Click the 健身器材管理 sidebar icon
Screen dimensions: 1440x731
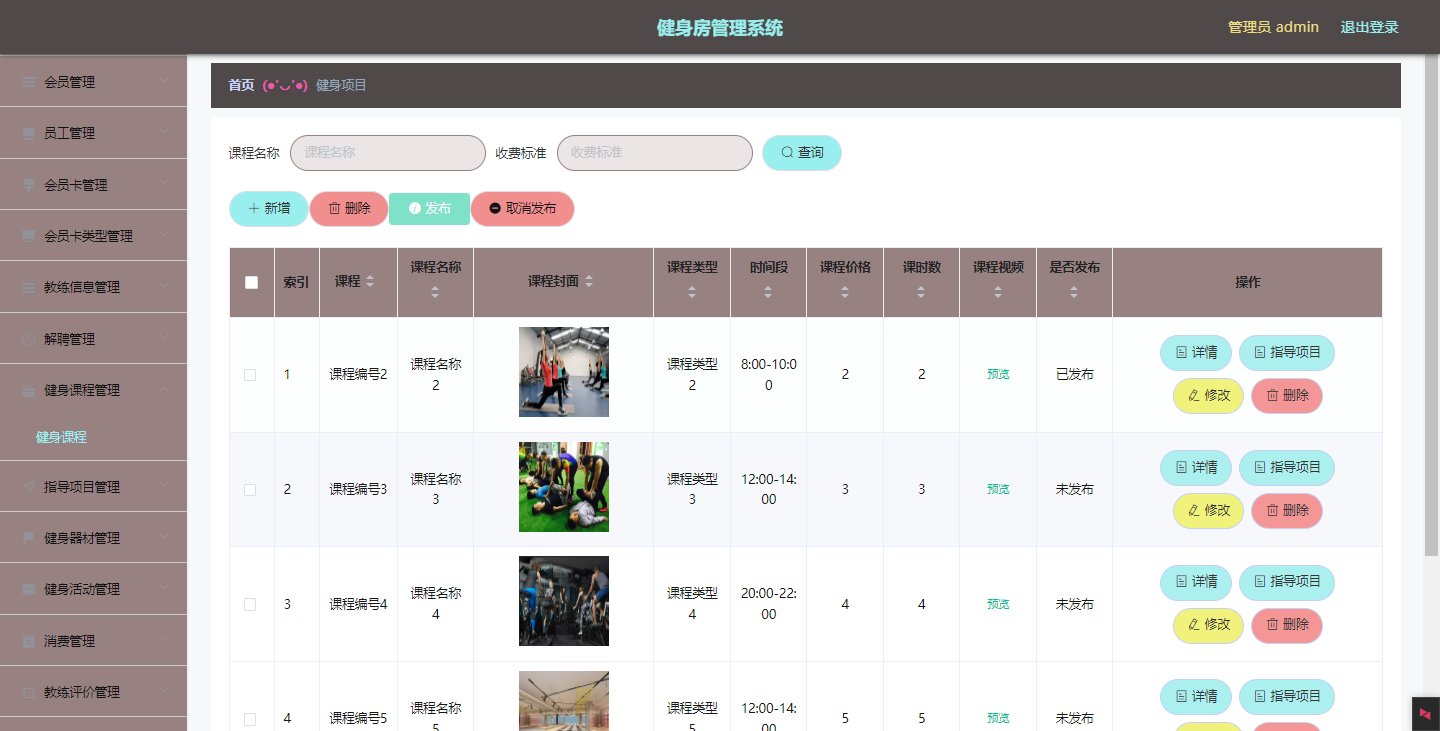coord(28,538)
